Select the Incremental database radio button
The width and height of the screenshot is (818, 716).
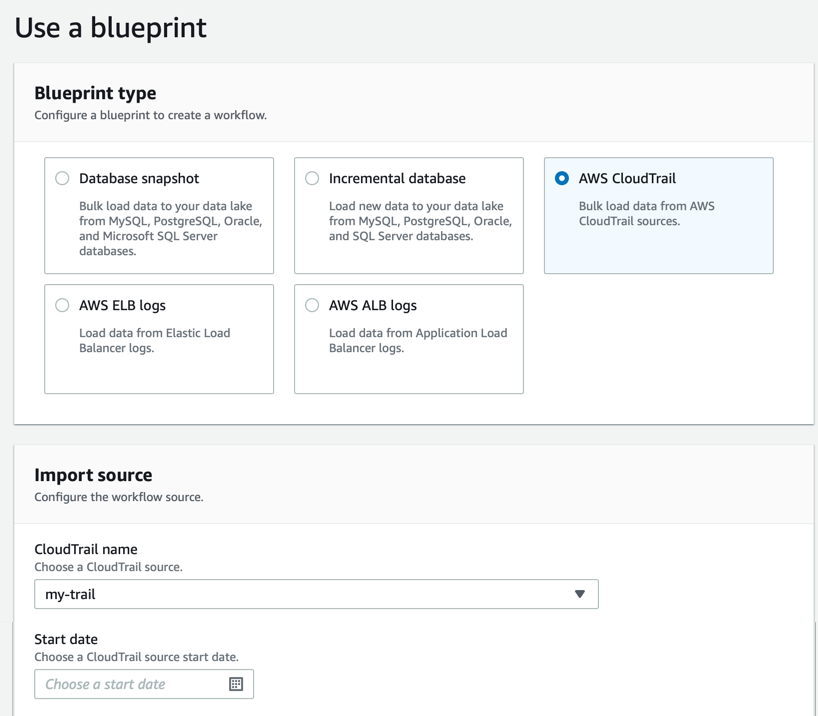click(x=312, y=178)
